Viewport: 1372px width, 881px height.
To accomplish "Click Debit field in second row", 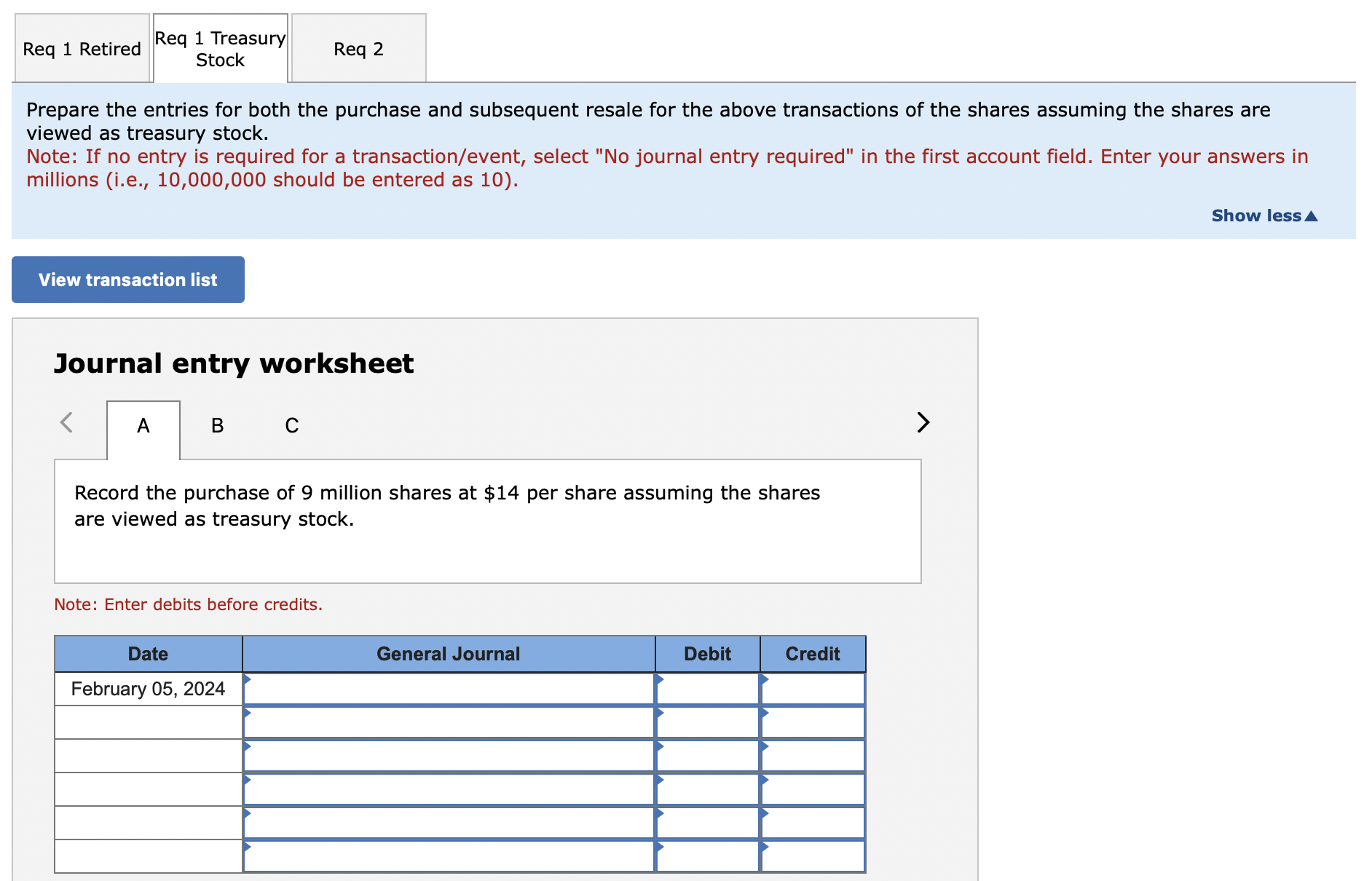I will (x=708, y=722).
